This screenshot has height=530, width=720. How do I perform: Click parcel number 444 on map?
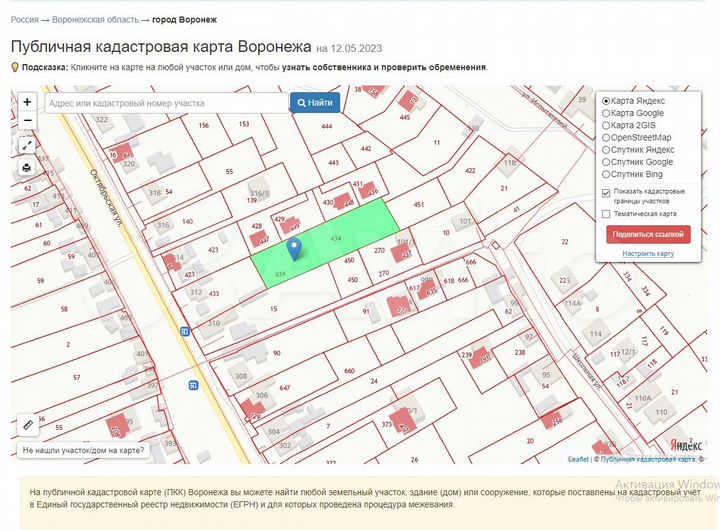coord(326,126)
